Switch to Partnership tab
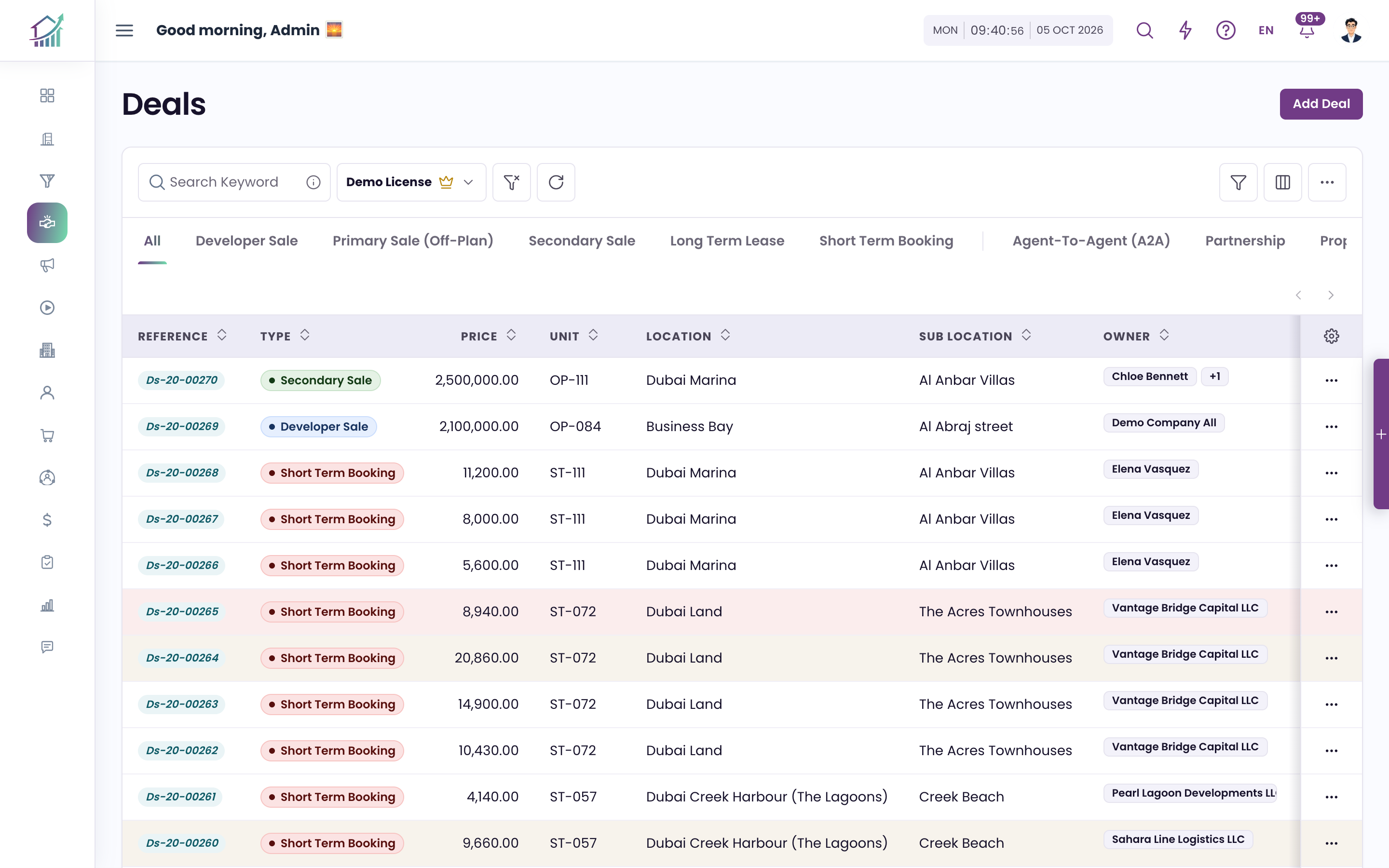Viewport: 1389px width, 868px height. [x=1244, y=241]
